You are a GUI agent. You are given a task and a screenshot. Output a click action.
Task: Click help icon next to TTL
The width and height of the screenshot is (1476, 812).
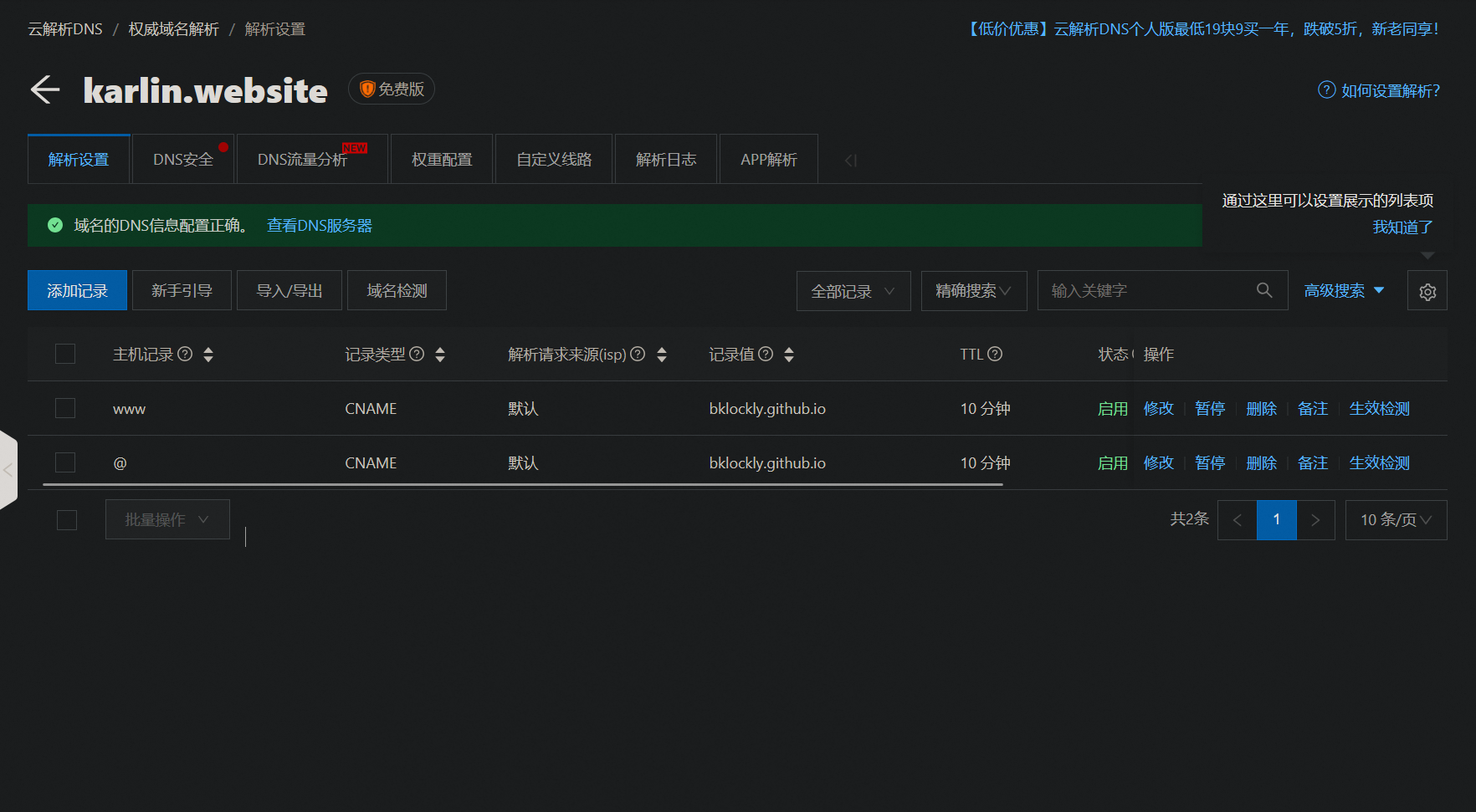pyautogui.click(x=995, y=354)
